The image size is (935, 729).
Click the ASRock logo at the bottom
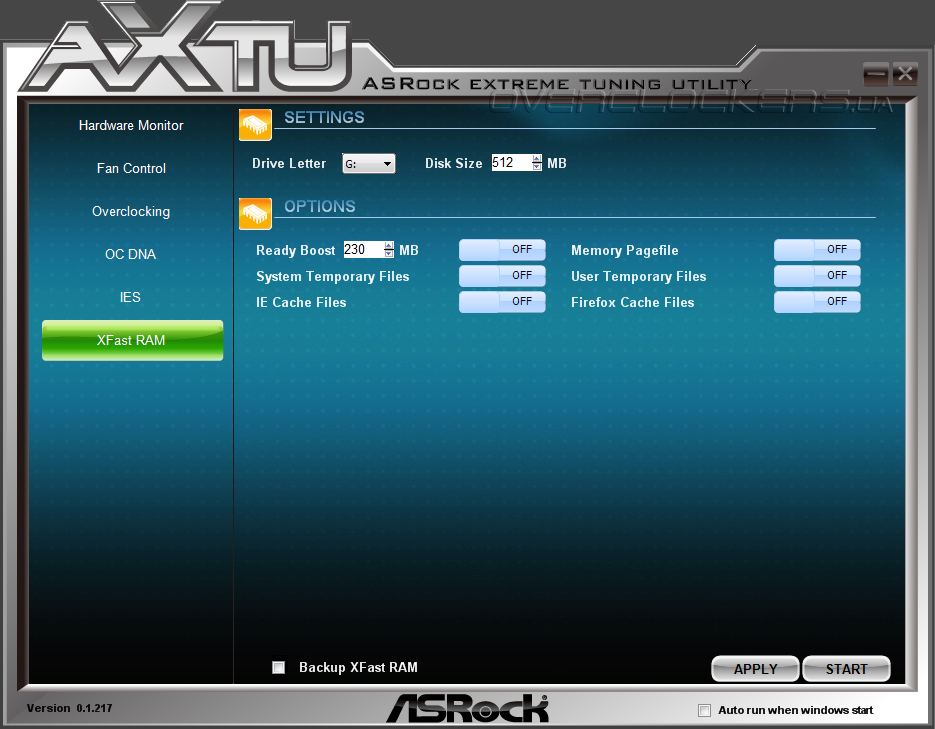pyautogui.click(x=467, y=708)
